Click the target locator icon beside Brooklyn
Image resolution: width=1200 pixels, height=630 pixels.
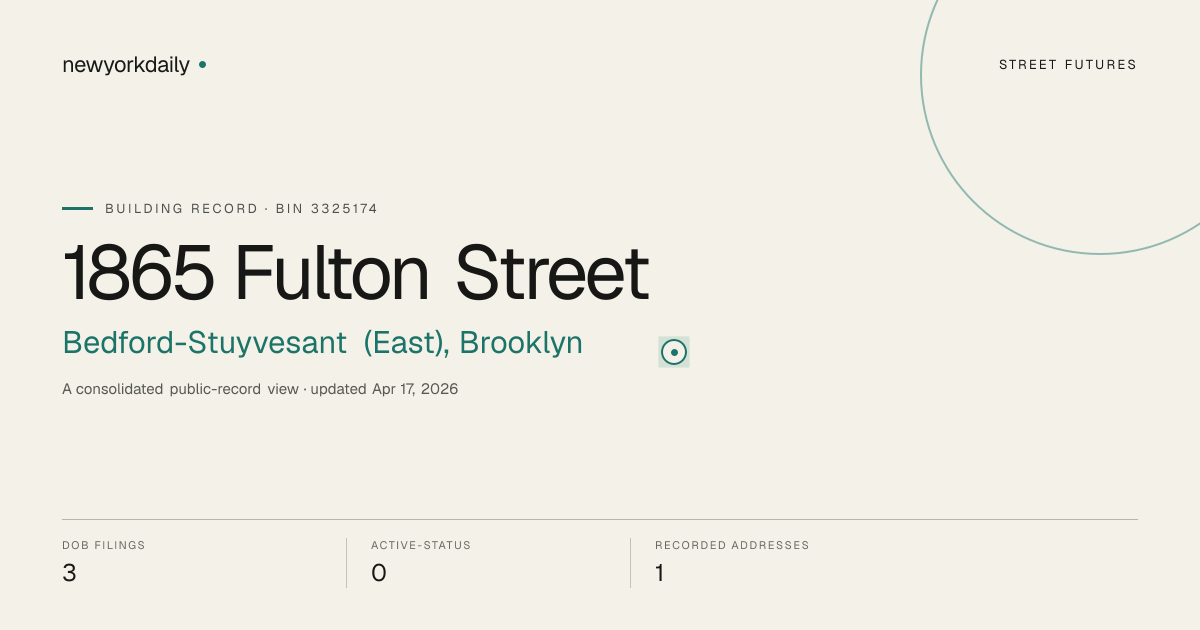(x=674, y=352)
